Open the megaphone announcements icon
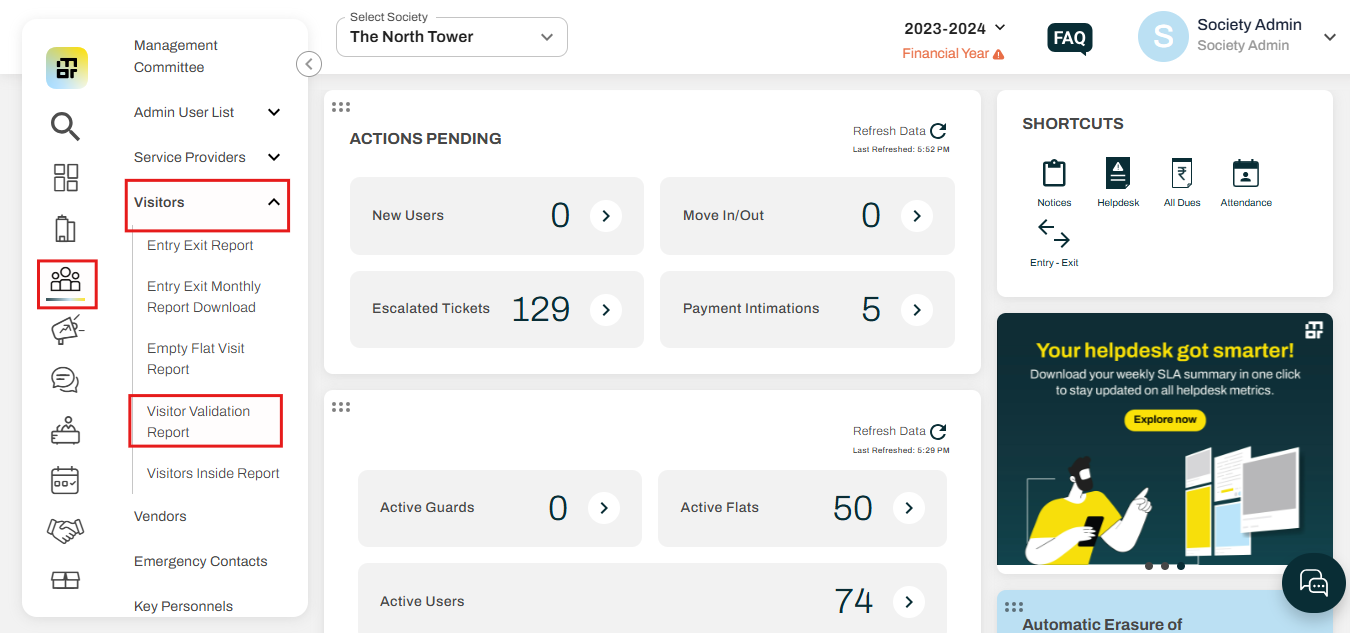 click(65, 329)
